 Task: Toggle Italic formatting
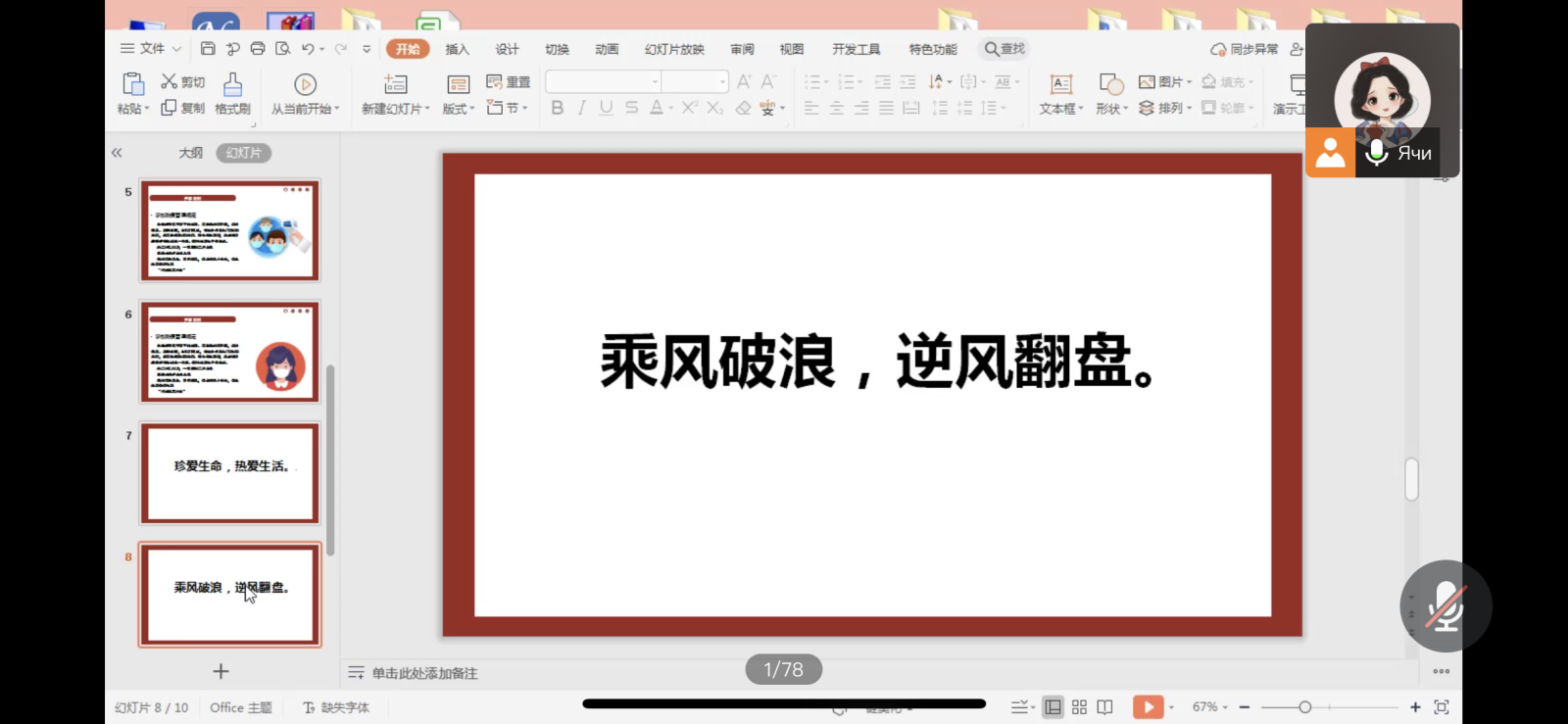[x=582, y=108]
